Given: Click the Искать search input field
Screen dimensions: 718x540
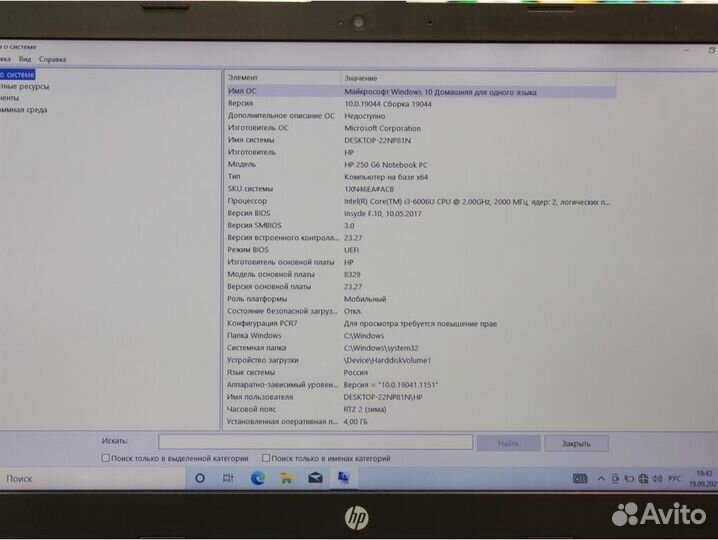Looking at the screenshot, I should 315,442.
